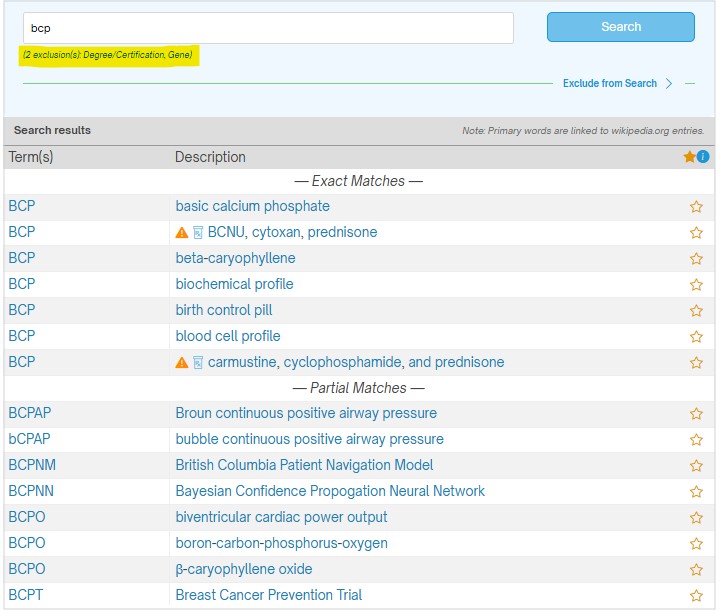Viewport: 722px width, 611px height.
Task: Favorite the beta-caryophyllene entry
Action: (x=696, y=259)
